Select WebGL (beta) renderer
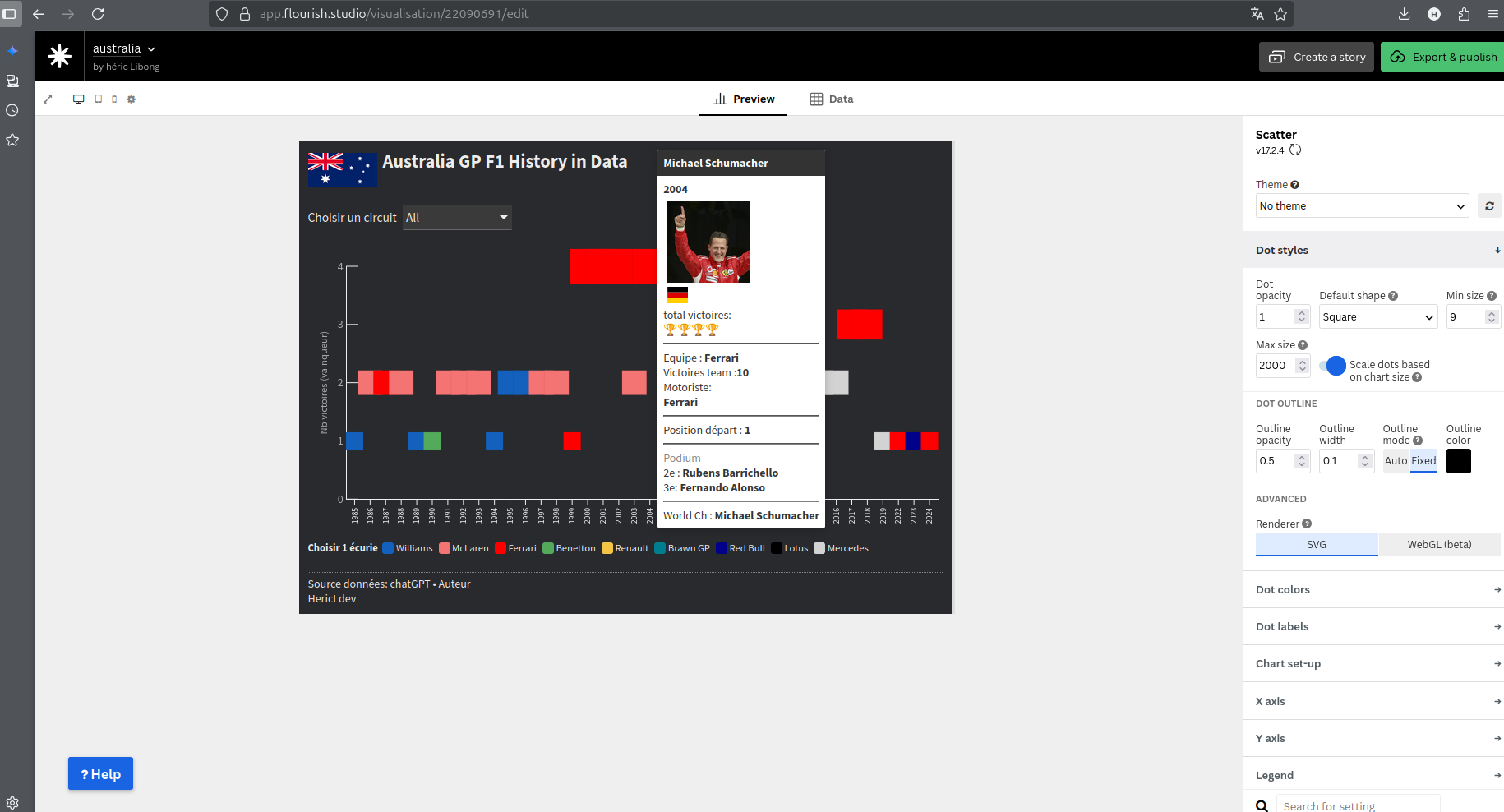The image size is (1504, 812). (x=1439, y=544)
